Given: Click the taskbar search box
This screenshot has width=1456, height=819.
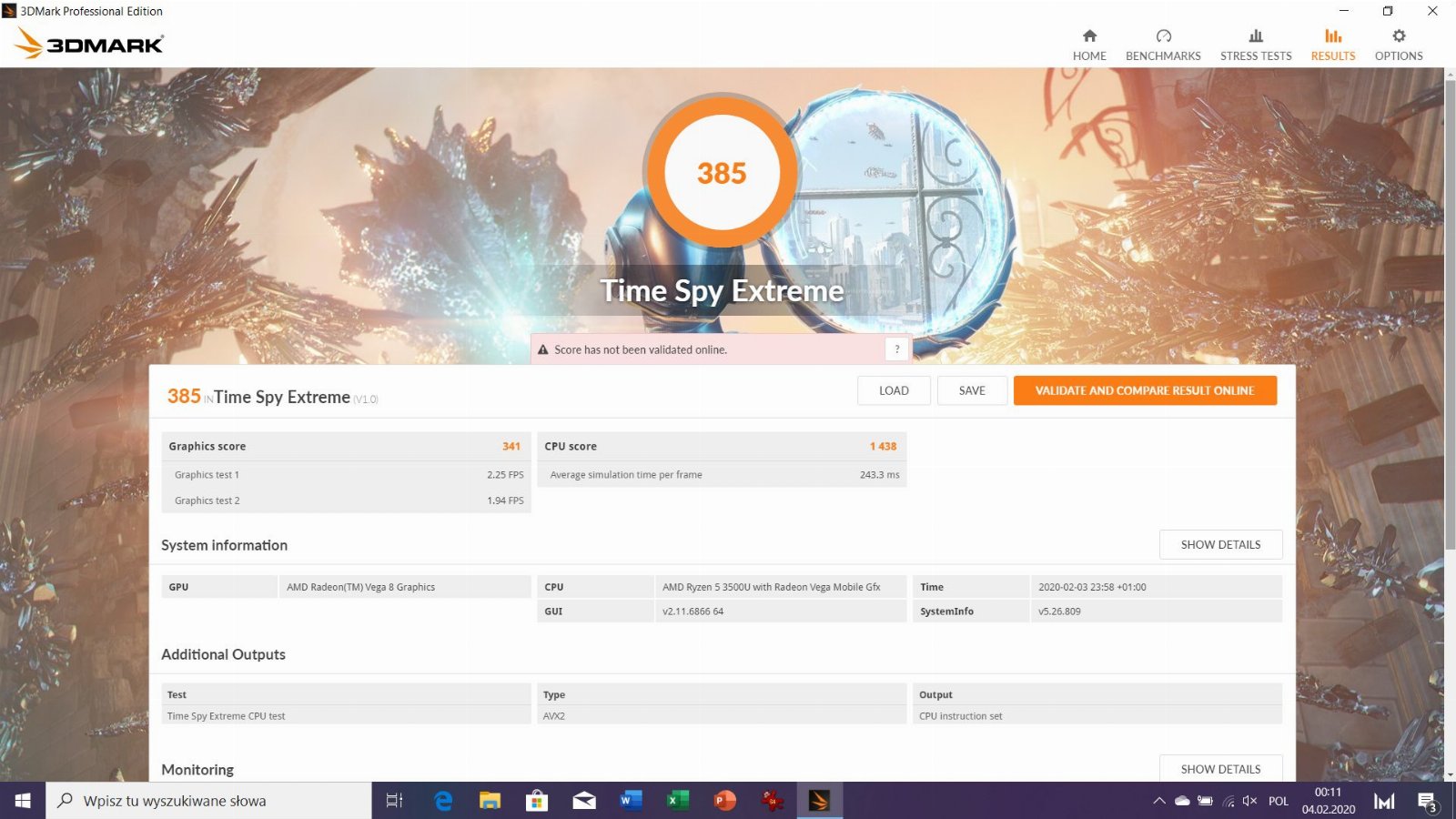Looking at the screenshot, I should tap(208, 801).
